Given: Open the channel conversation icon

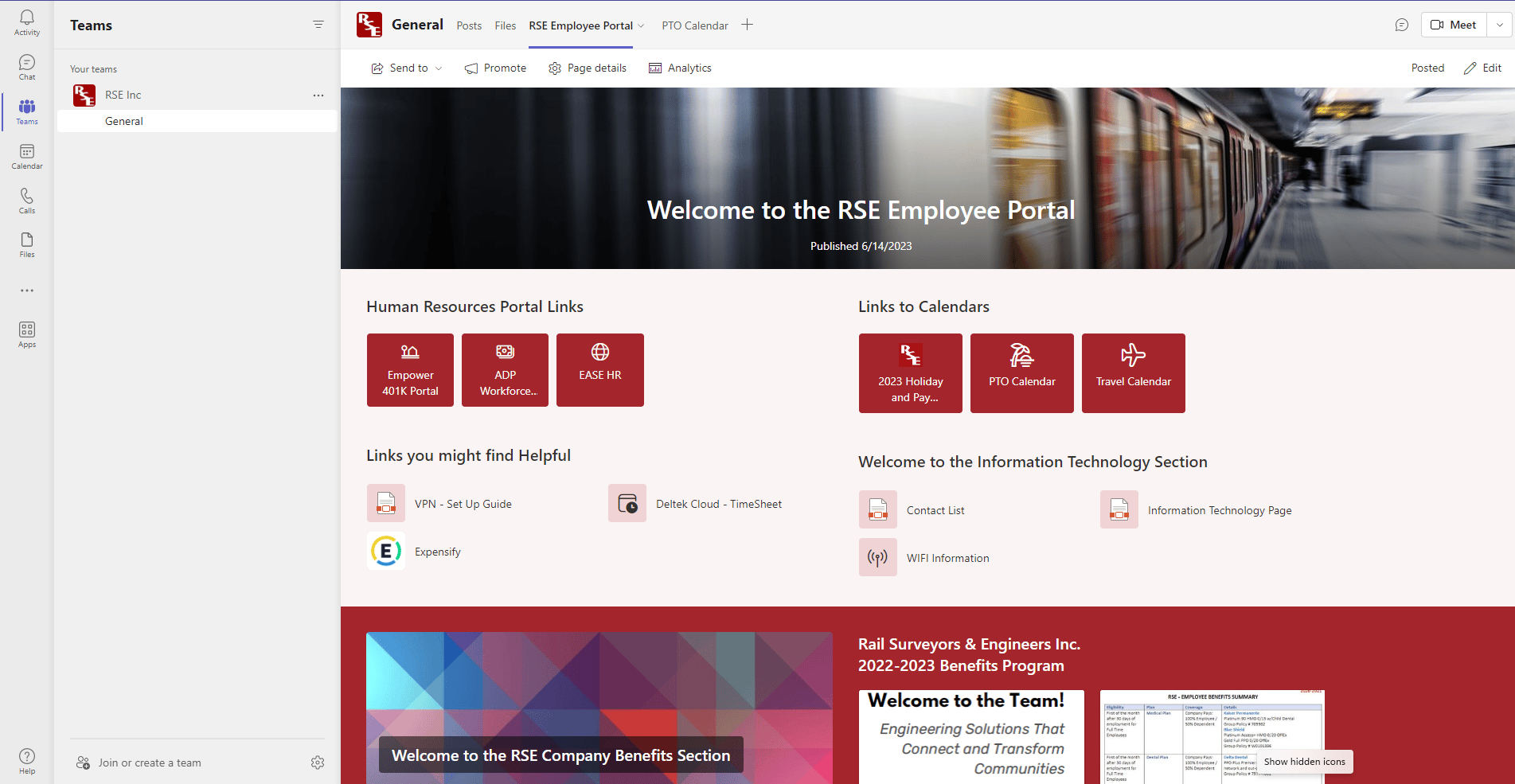Looking at the screenshot, I should tap(1401, 25).
